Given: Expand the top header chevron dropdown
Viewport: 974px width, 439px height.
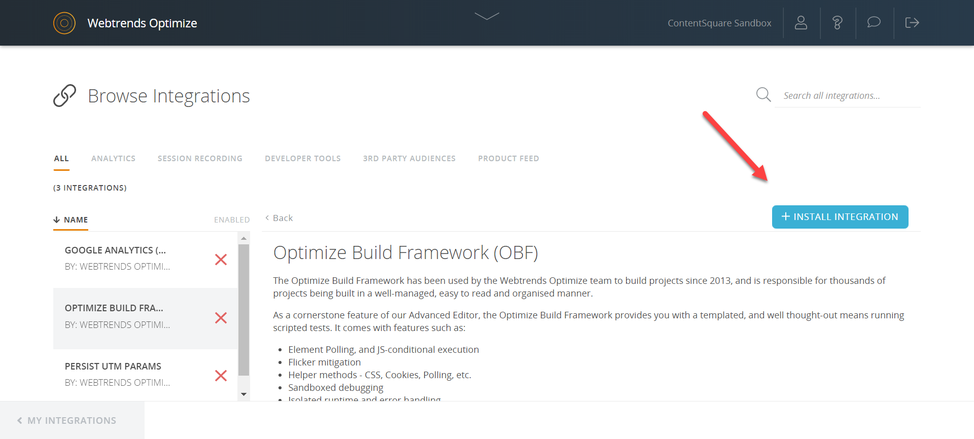Looking at the screenshot, I should click(487, 16).
